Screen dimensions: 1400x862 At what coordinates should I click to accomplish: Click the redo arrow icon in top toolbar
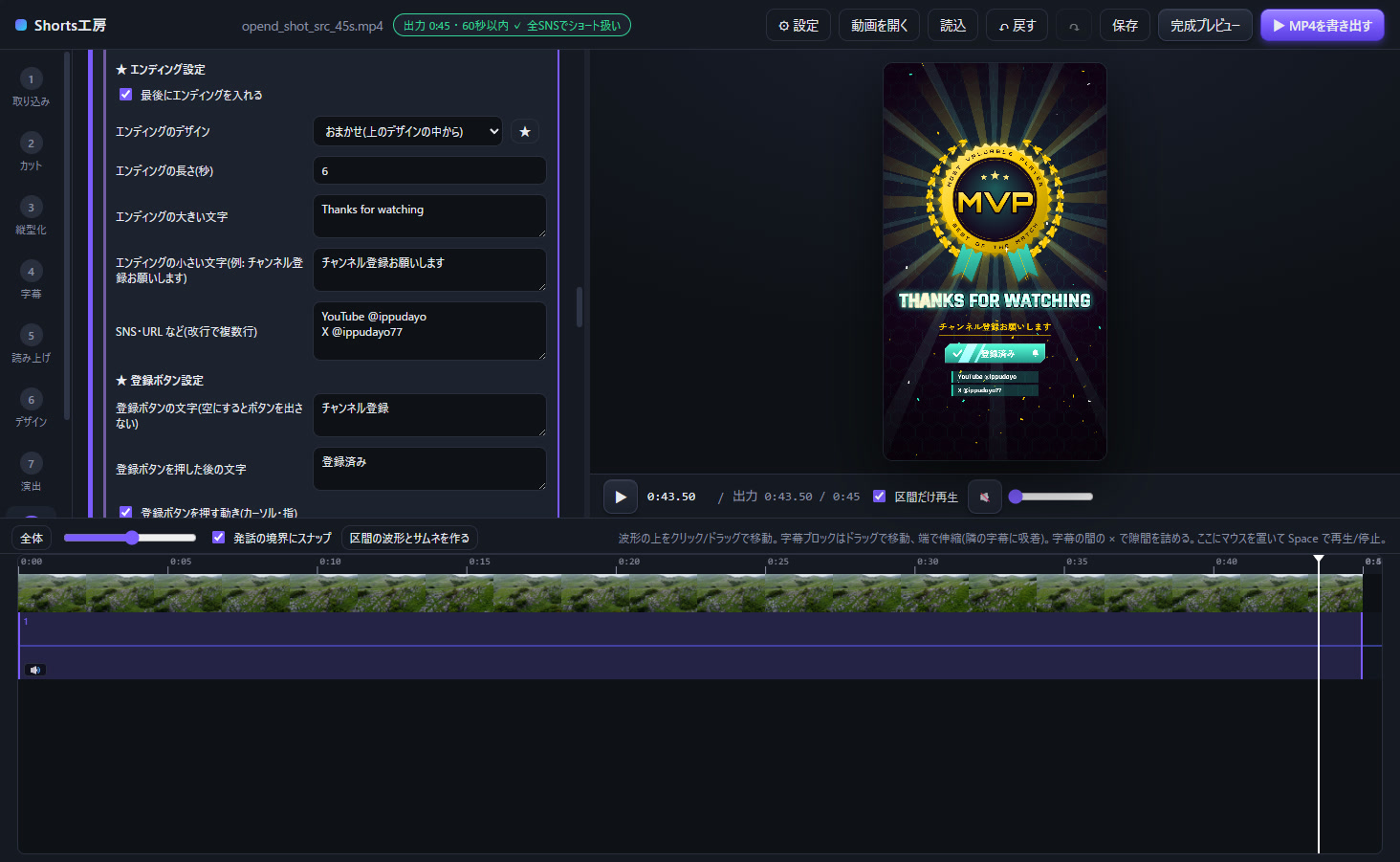[1074, 26]
